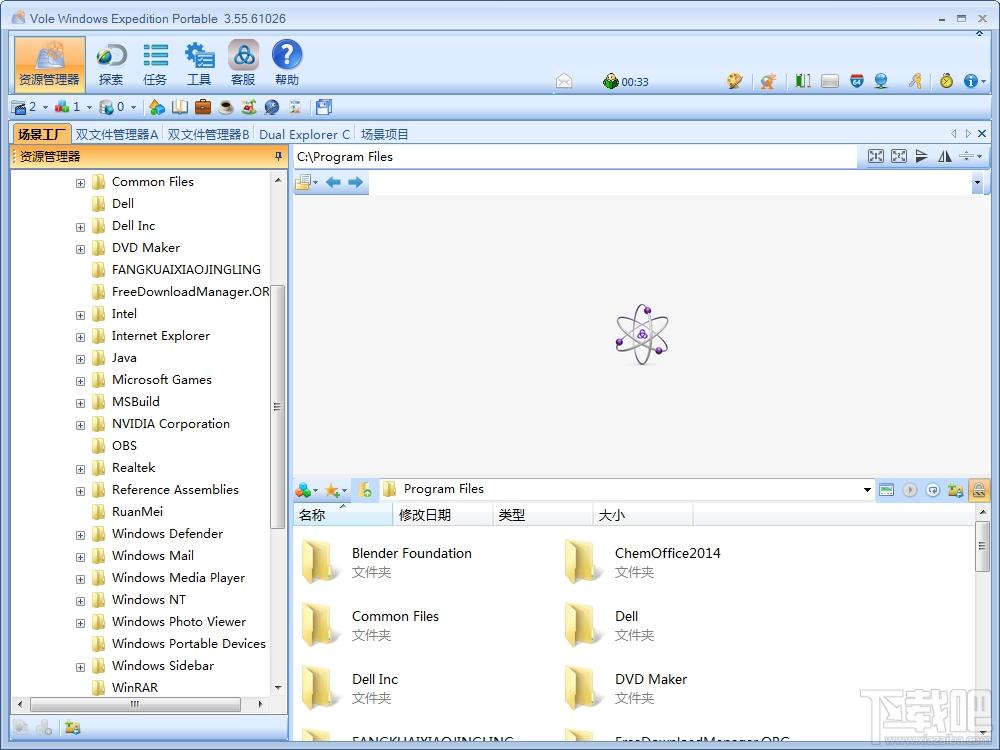The height and width of the screenshot is (750, 1000).
Task: Open the 工具 (Tools) ribbon button
Action: [199, 64]
